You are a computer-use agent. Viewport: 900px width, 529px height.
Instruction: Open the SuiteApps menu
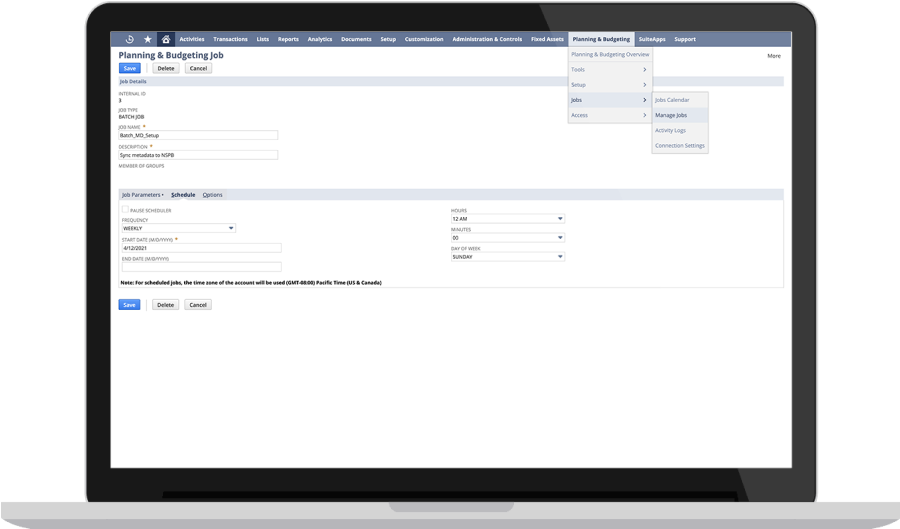coord(652,39)
